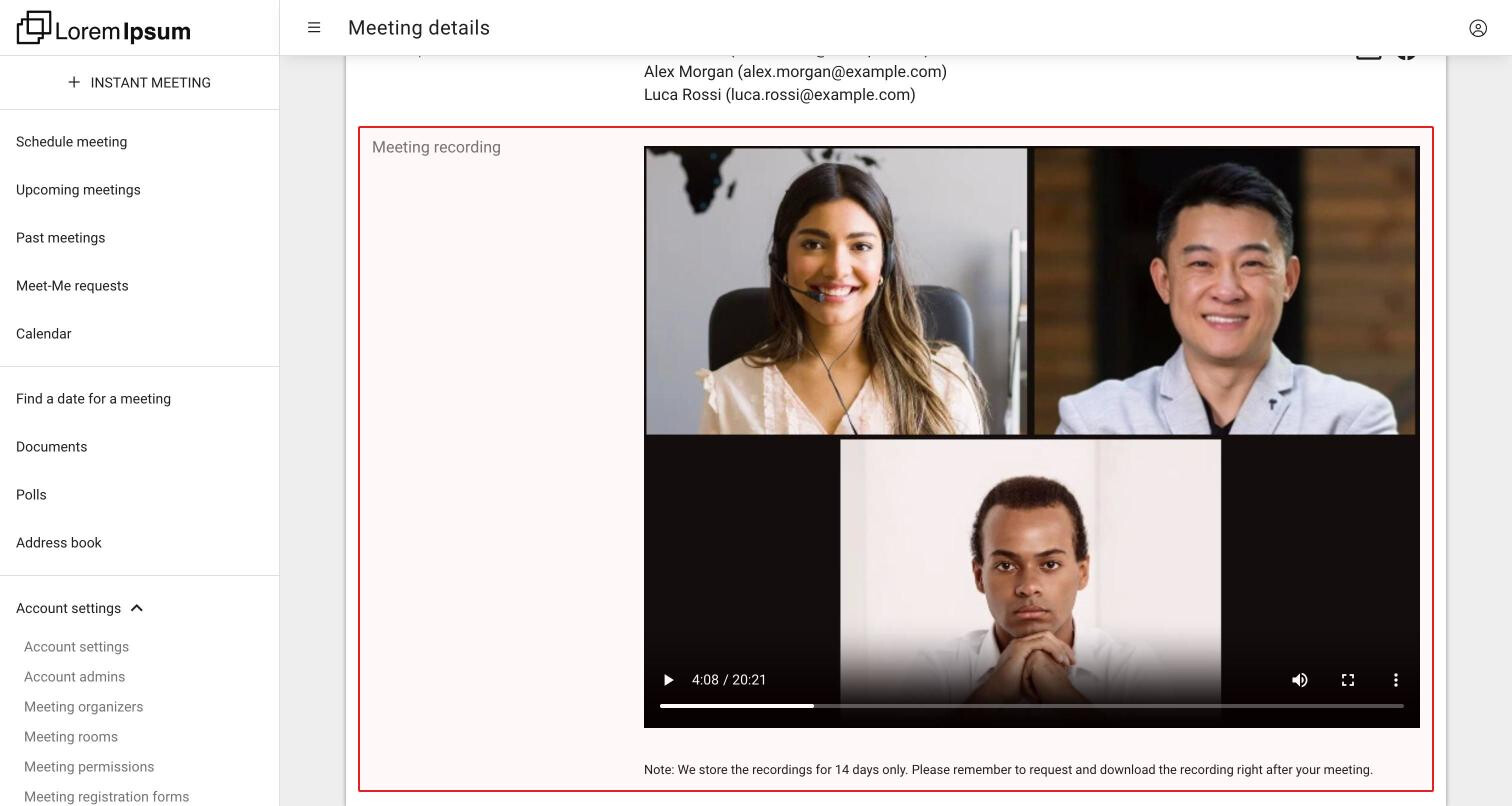Click the smiling man in blazer video tile
The width and height of the screenshot is (1512, 806).
pos(1225,291)
